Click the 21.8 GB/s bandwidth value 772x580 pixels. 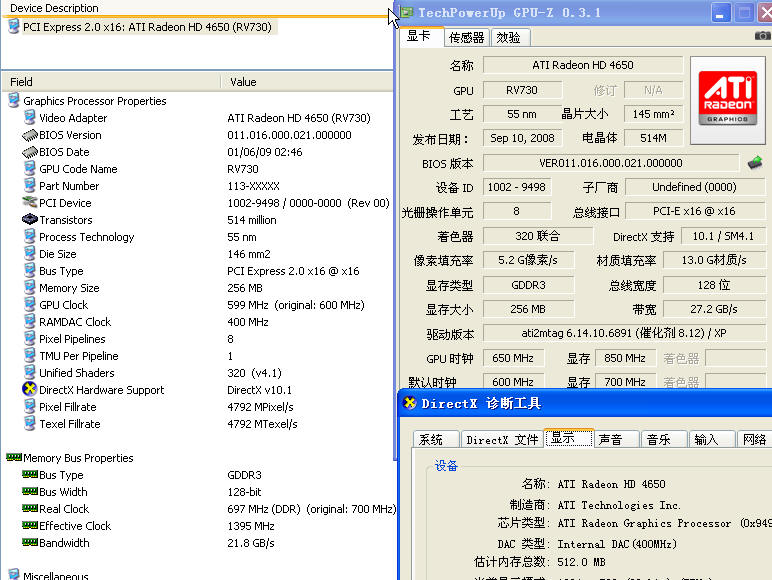click(x=251, y=543)
